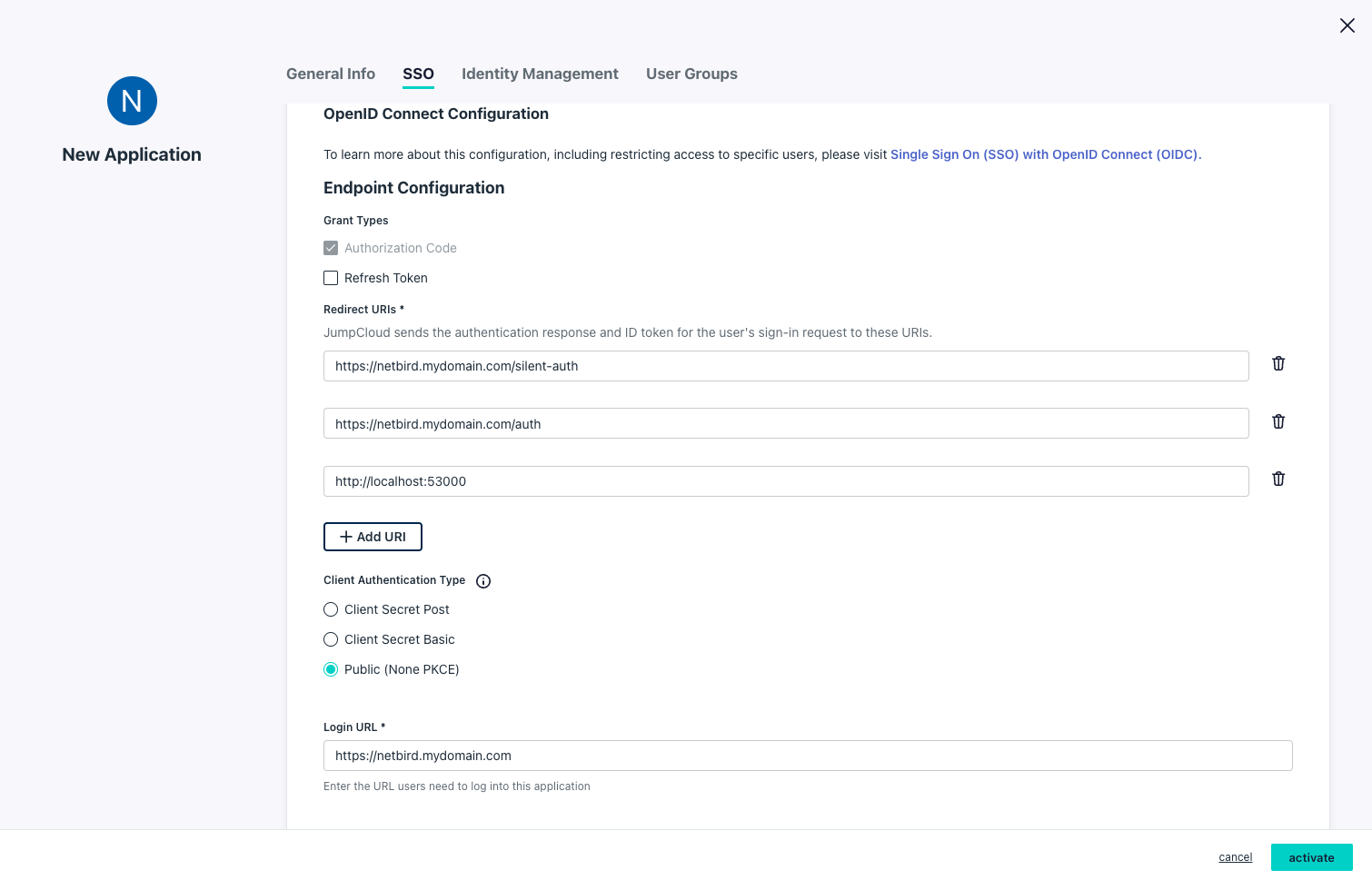Close the application configuration dialog
Viewport: 1372px width, 880px height.
point(1347,25)
